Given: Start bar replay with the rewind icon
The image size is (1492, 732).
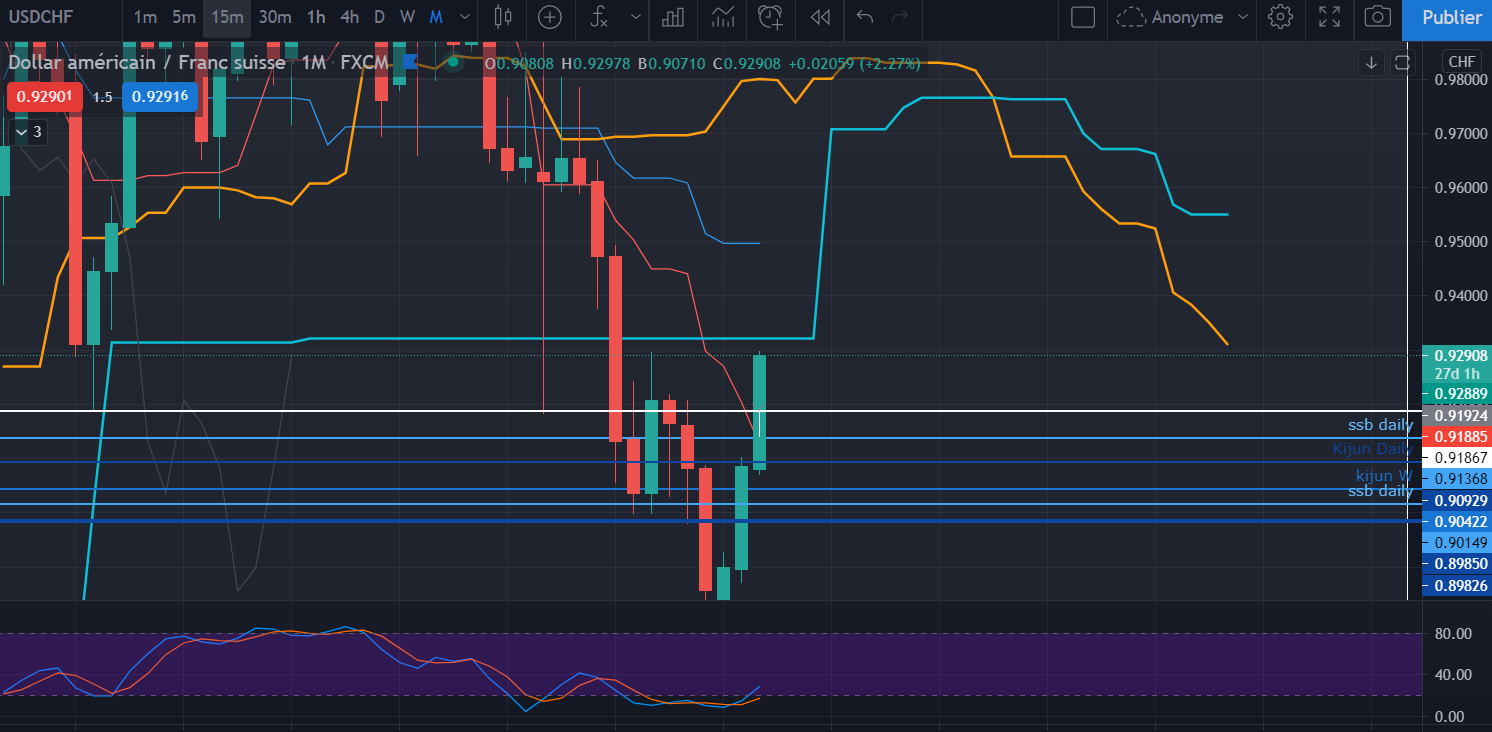Looking at the screenshot, I should click(x=820, y=17).
